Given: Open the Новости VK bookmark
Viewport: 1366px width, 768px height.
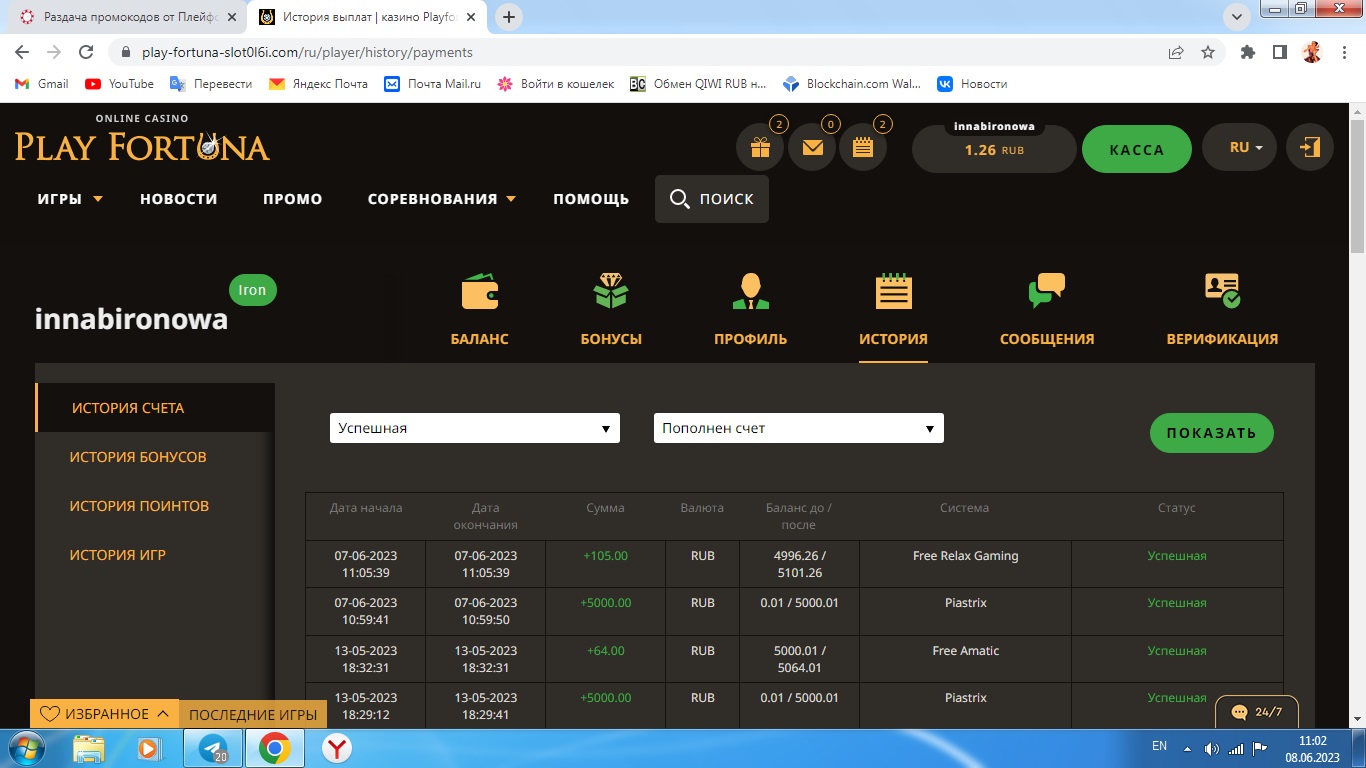Looking at the screenshot, I should pos(972,84).
